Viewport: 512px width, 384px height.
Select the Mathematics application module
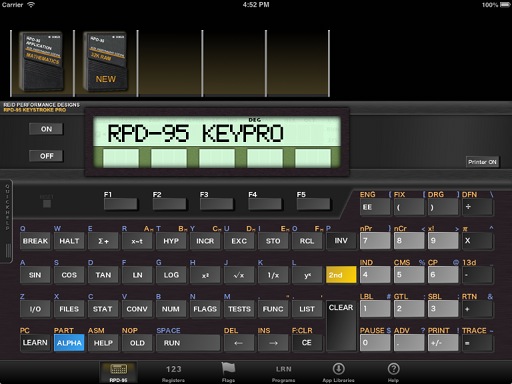coord(41,62)
